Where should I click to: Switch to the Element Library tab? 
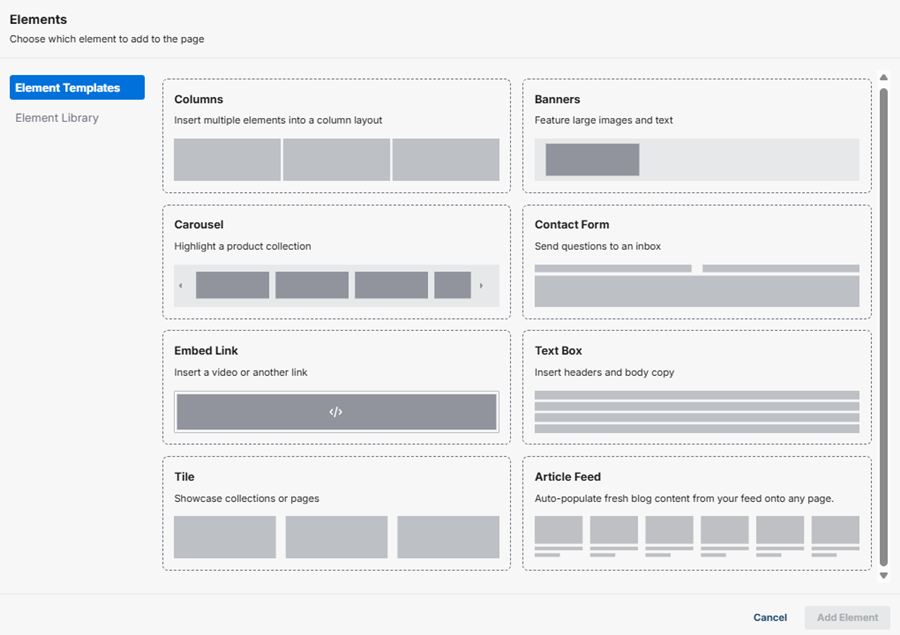click(57, 118)
